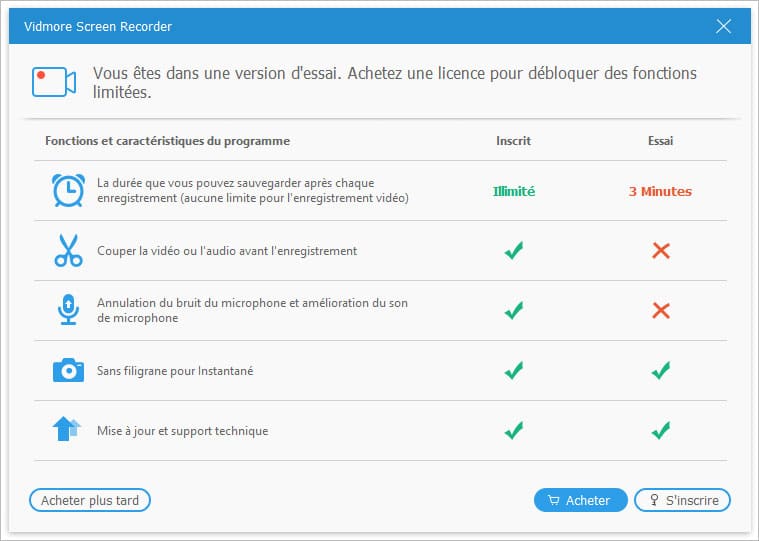Click Inscrit check for Sans filigrane row

(x=514, y=370)
